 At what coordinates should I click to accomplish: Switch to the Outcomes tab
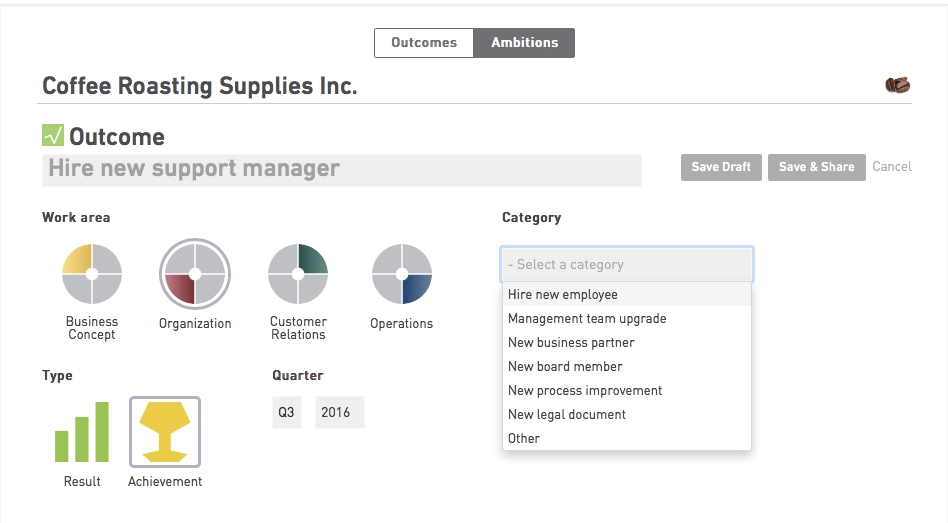[424, 43]
